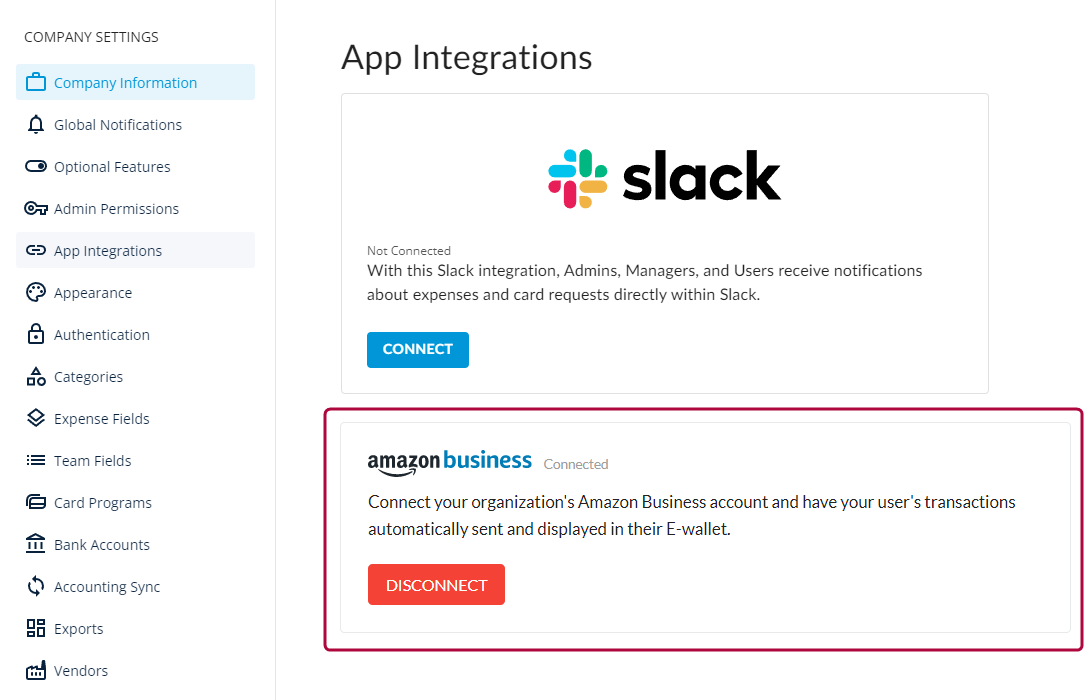Click the Slack logo image
The image size is (1089, 700).
(x=664, y=179)
